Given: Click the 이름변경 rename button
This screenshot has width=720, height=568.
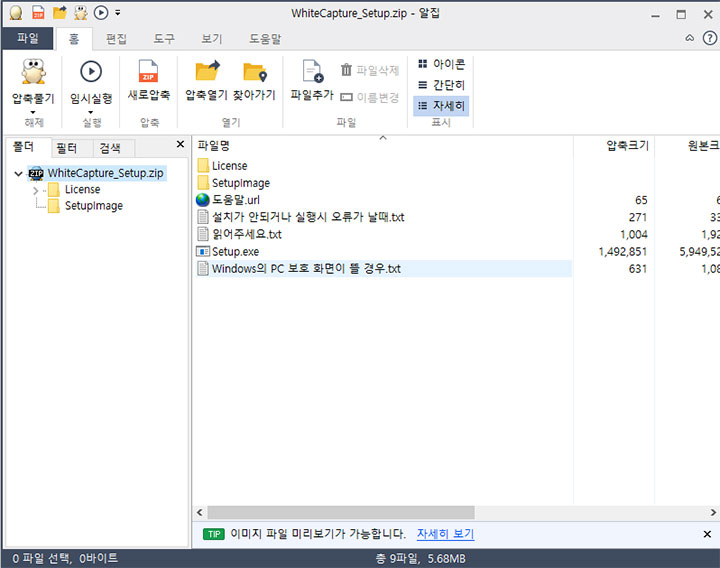Looking at the screenshot, I should pos(370,97).
